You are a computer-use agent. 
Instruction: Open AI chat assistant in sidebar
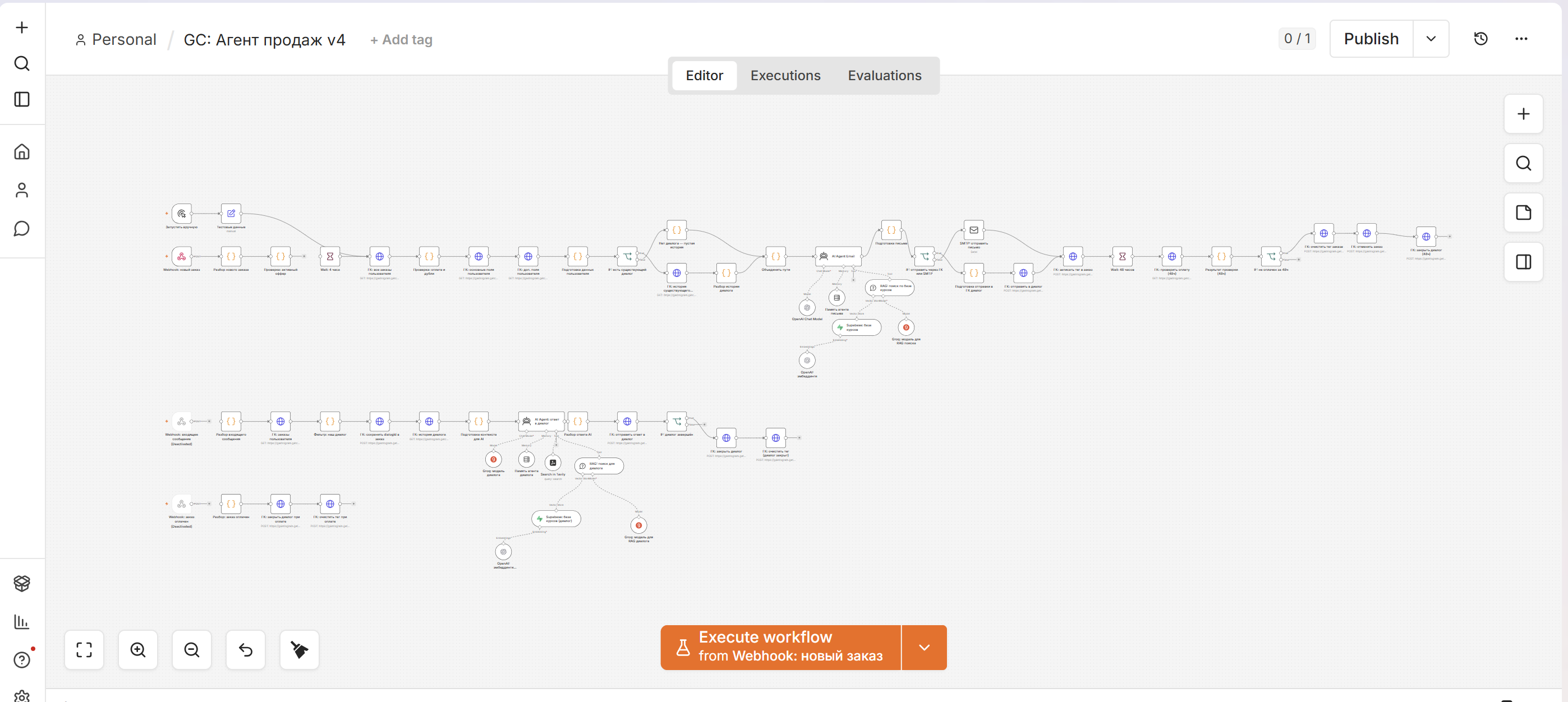point(22,229)
